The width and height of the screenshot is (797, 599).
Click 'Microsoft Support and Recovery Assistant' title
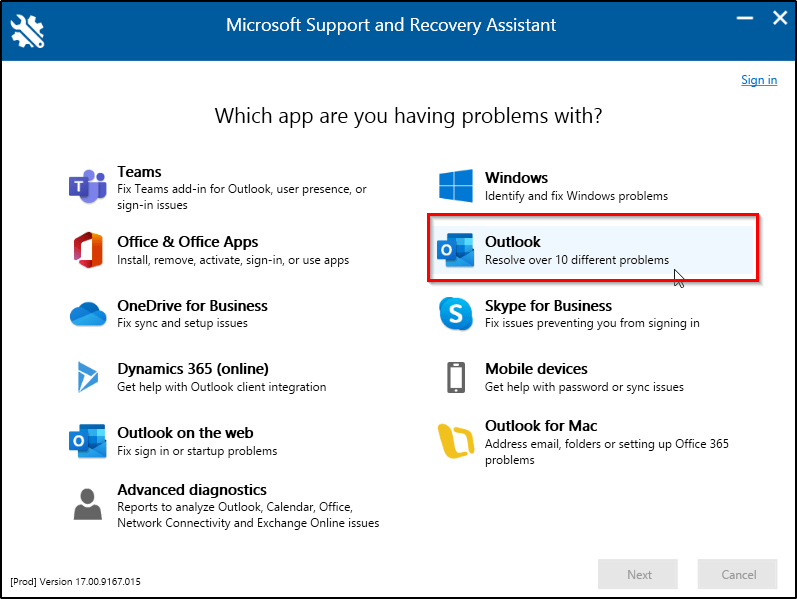391,25
